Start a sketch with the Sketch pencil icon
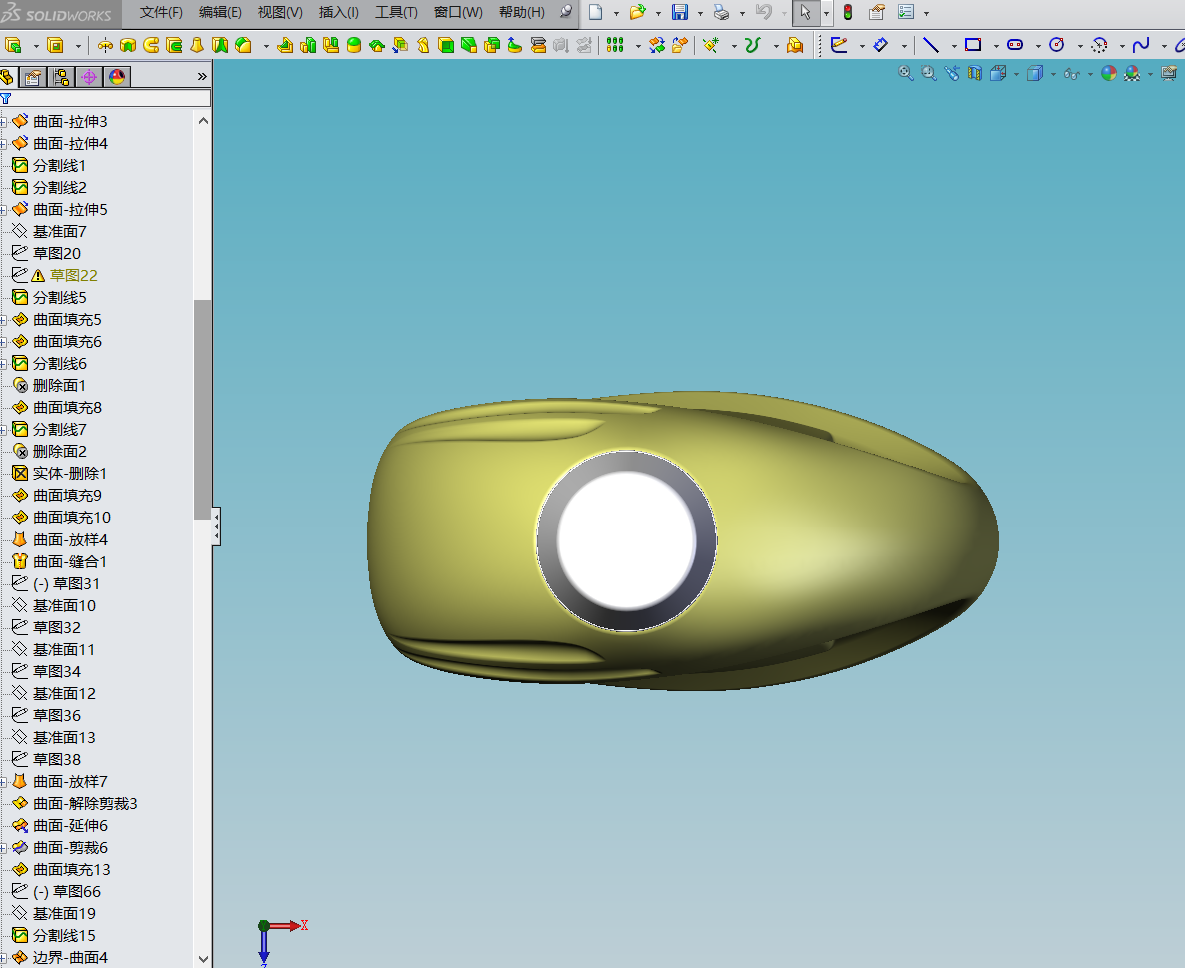The height and width of the screenshot is (968, 1185). (x=839, y=45)
